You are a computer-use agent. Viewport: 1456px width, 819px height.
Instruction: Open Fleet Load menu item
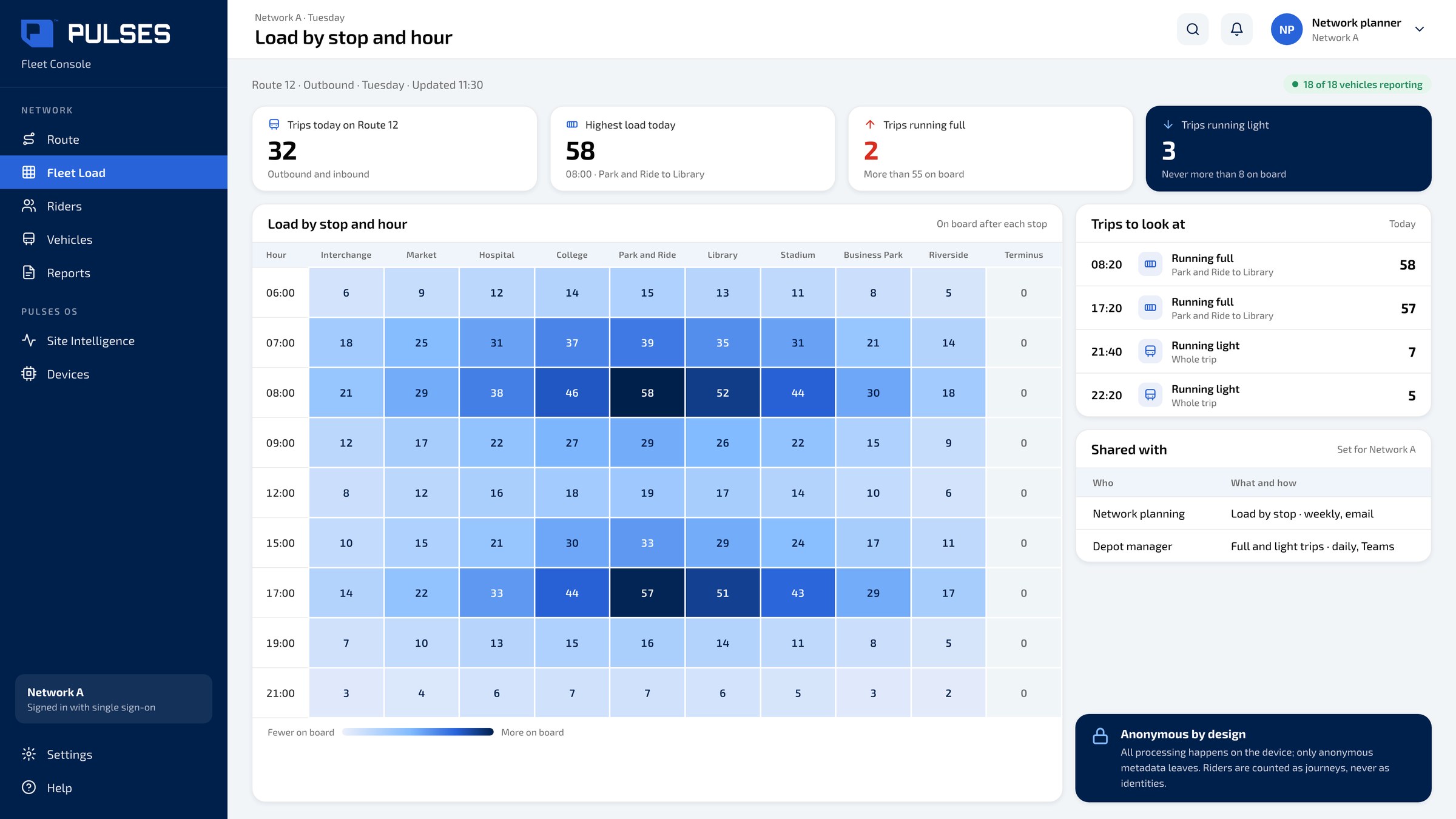pyautogui.click(x=113, y=173)
